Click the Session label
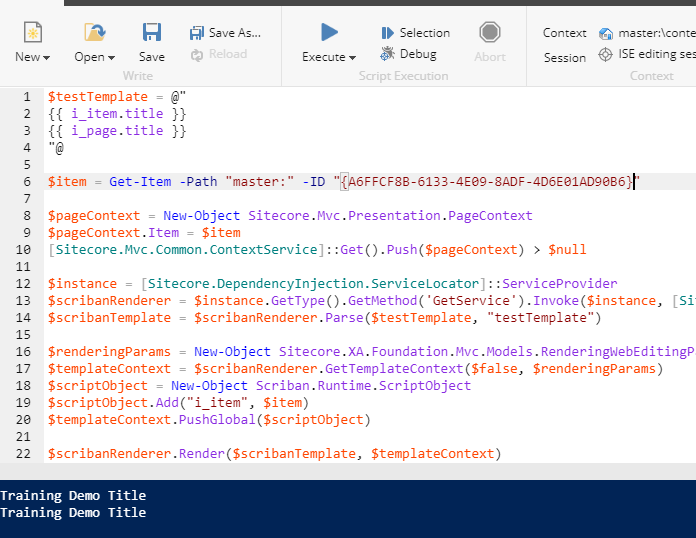Screen dimensions: 696x538 [x=565, y=58]
